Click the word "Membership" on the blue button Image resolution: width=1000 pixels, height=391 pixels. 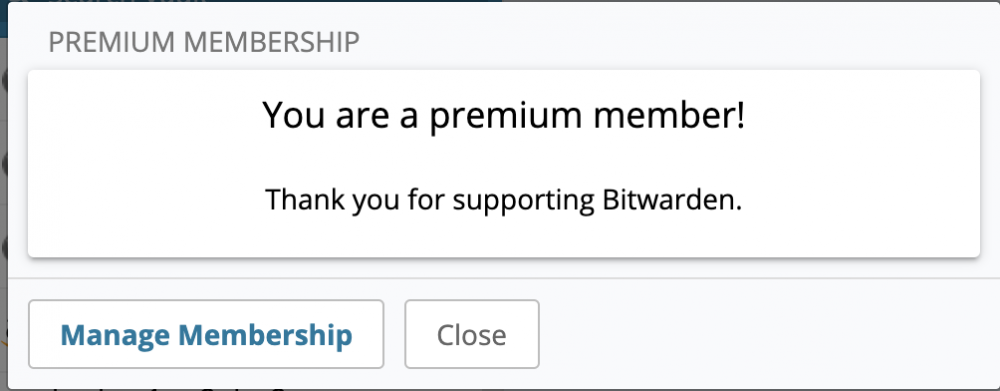point(265,334)
